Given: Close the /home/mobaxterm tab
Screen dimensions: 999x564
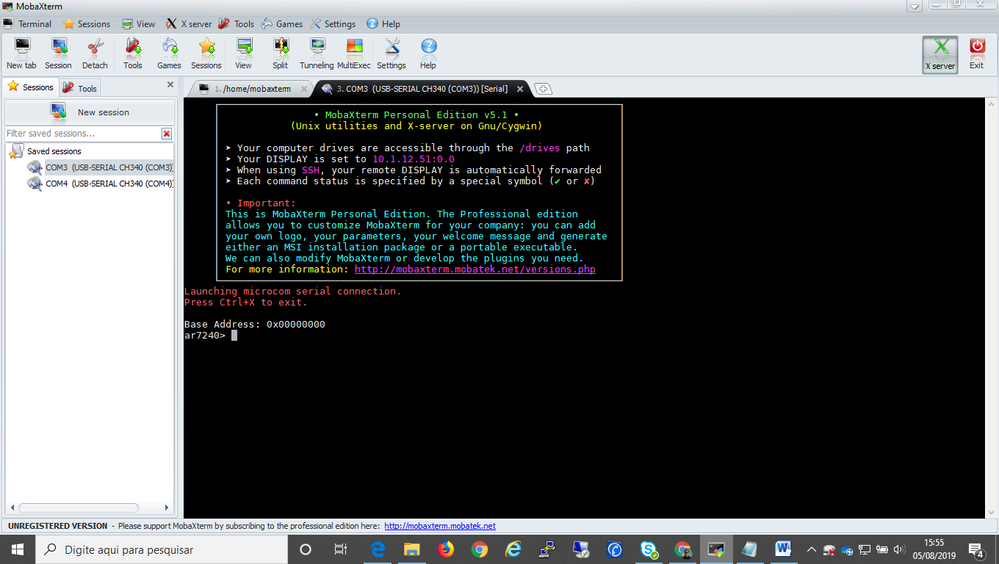Looking at the screenshot, I should coord(304,89).
